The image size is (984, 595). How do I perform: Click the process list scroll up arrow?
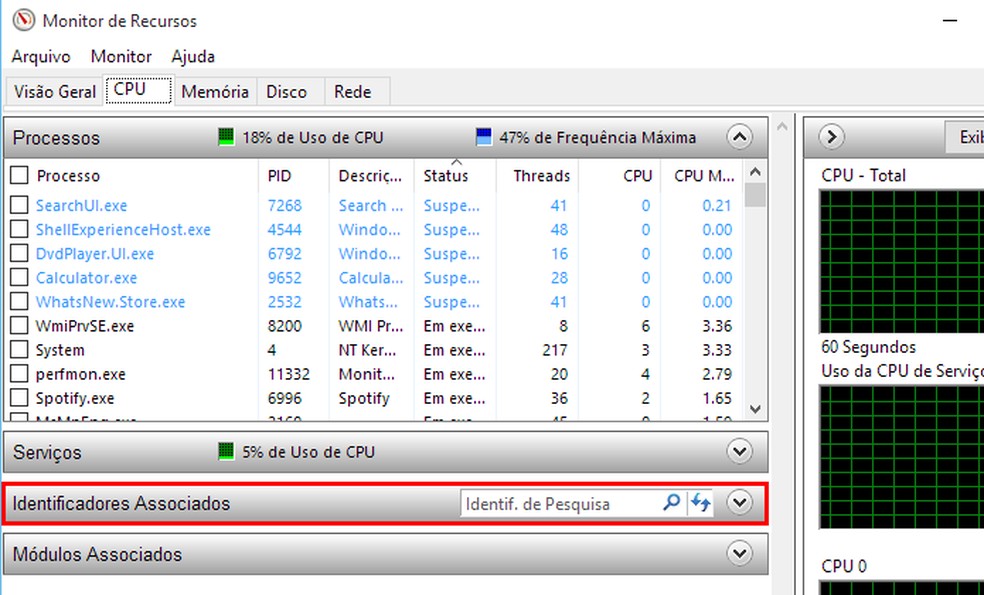756,171
